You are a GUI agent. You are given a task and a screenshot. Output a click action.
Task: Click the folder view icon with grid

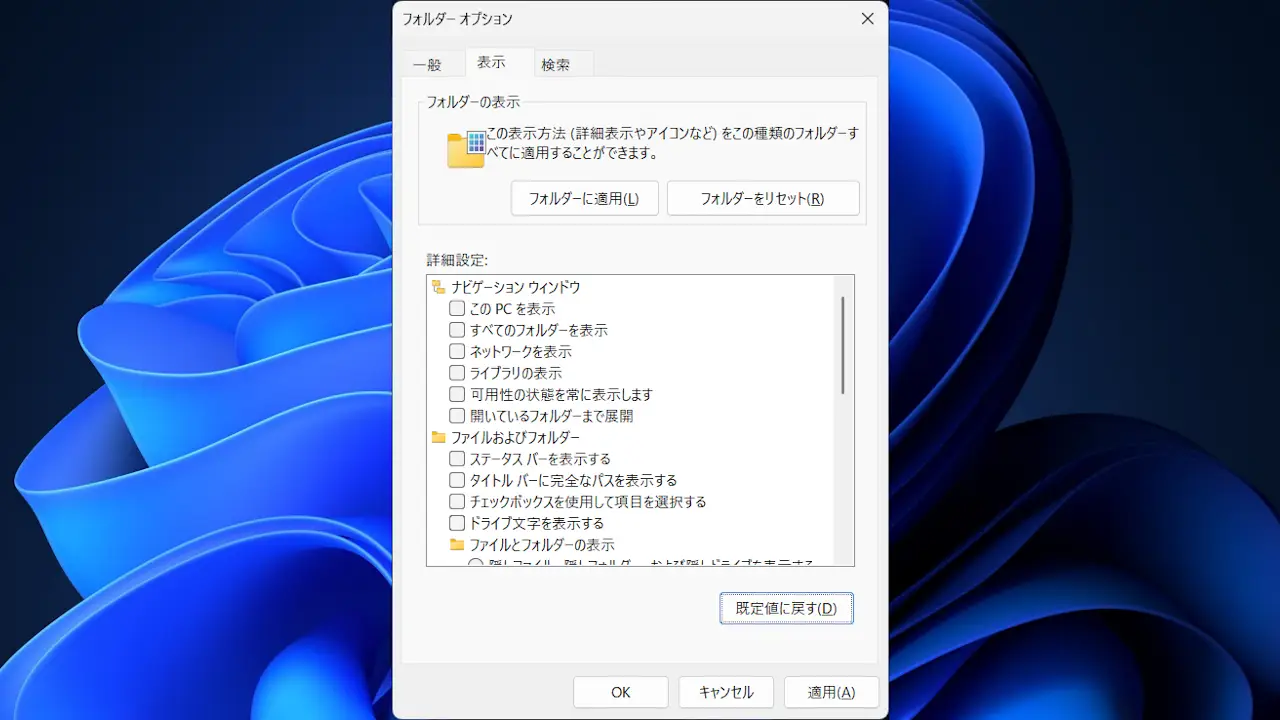(x=466, y=149)
